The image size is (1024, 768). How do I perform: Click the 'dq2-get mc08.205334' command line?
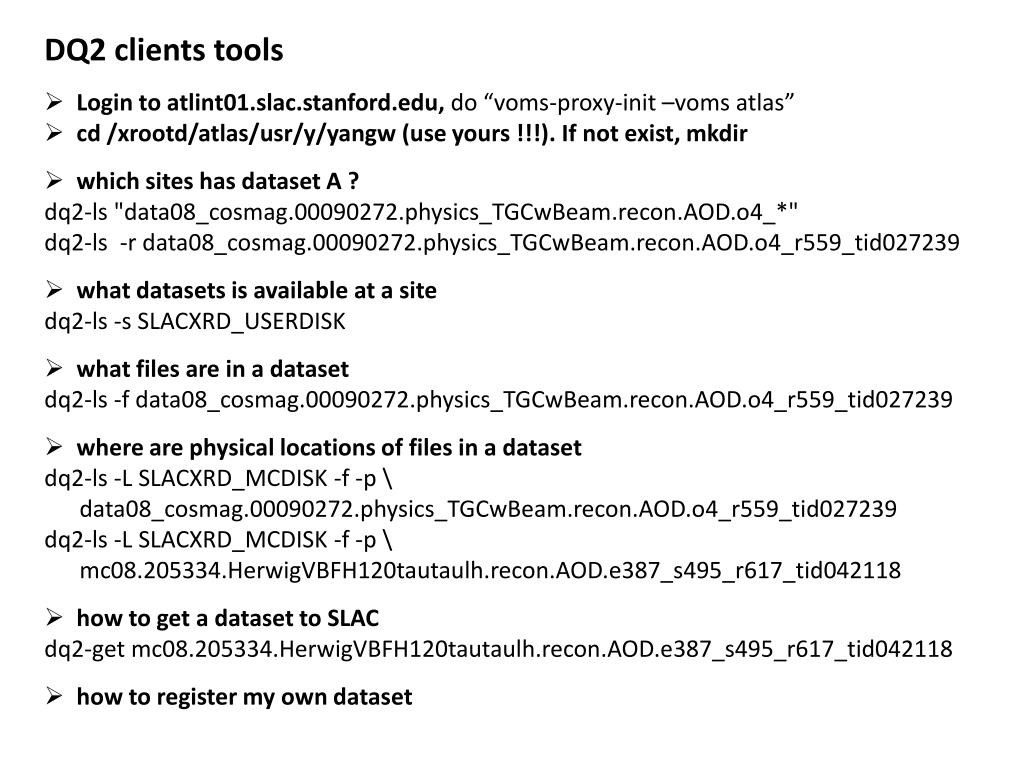(498, 649)
